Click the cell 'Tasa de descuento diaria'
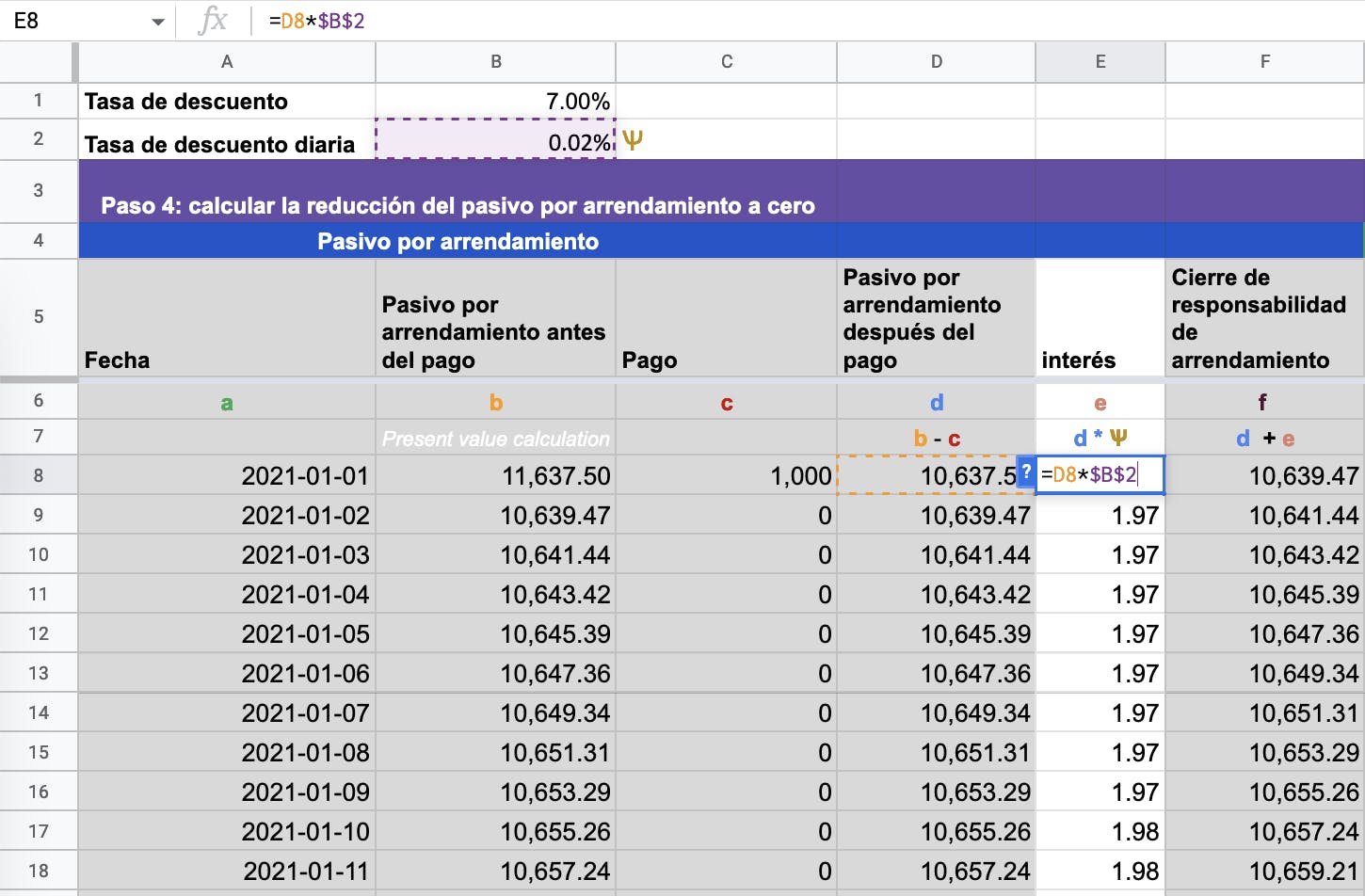This screenshot has height=896, width=1365. coord(227,140)
